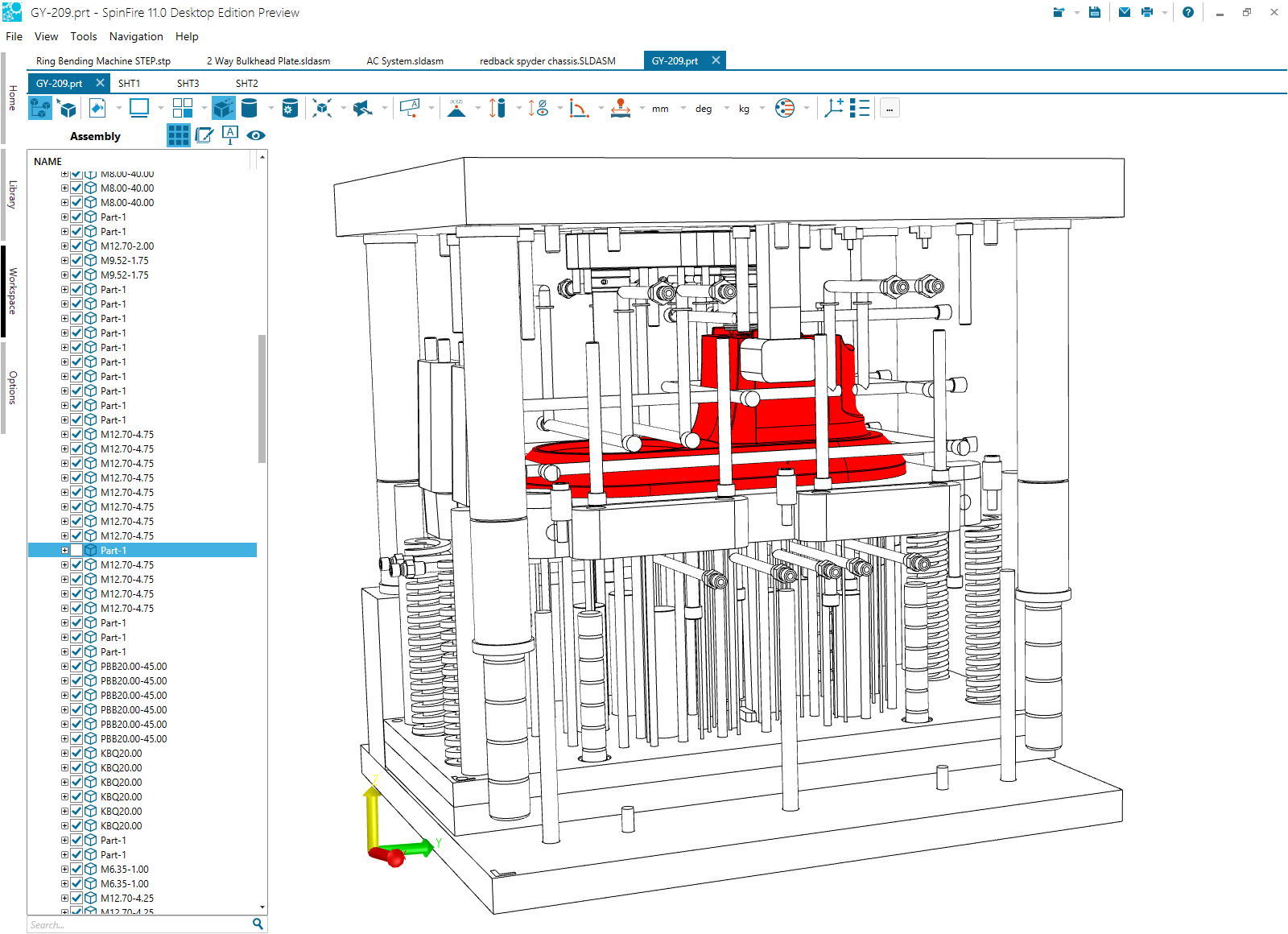The height and width of the screenshot is (934, 1288).
Task: Uncheck the M12.70-2.00 checkbox
Action: (x=76, y=246)
